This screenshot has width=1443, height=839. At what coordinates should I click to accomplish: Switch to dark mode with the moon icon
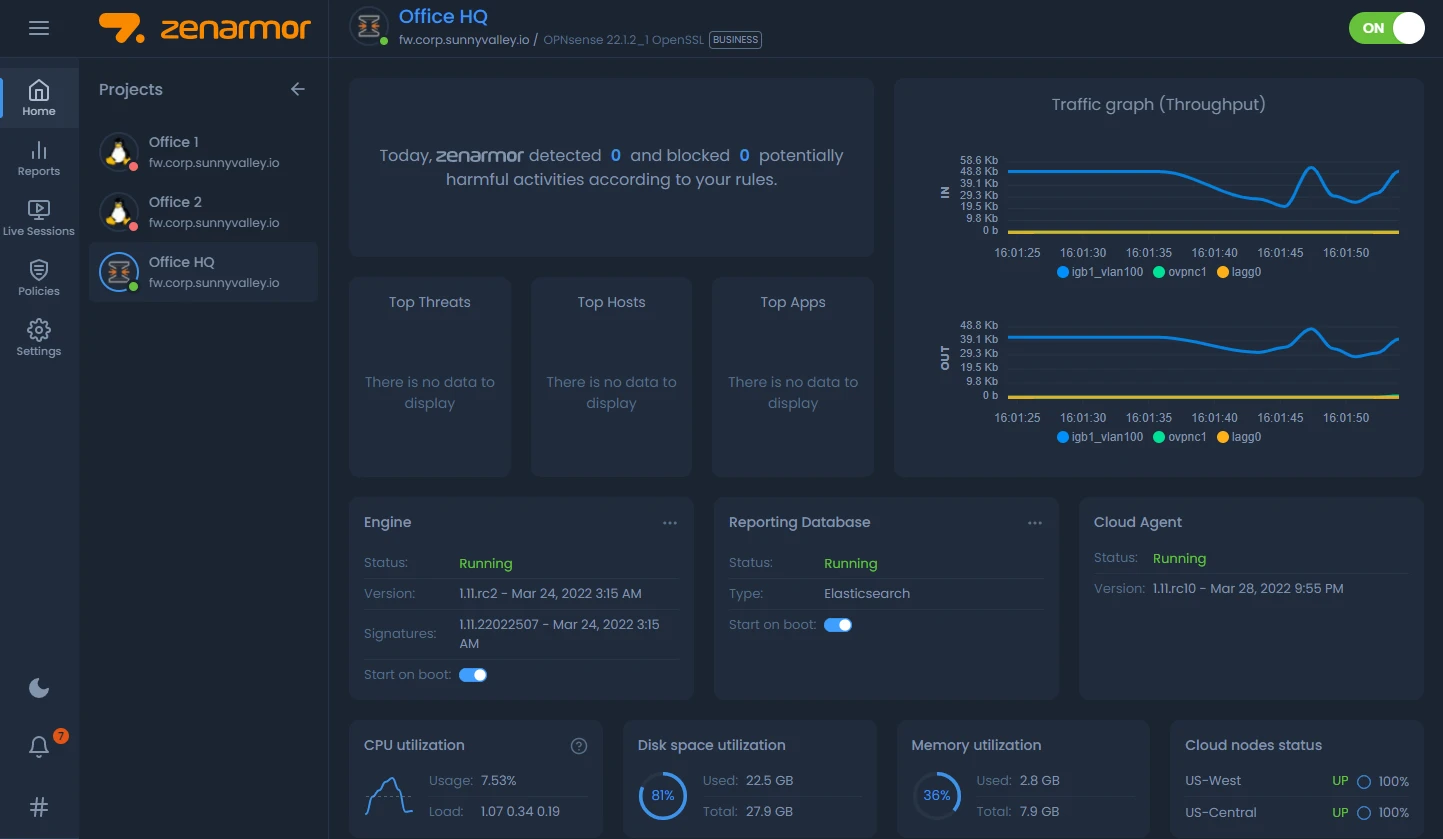39,687
